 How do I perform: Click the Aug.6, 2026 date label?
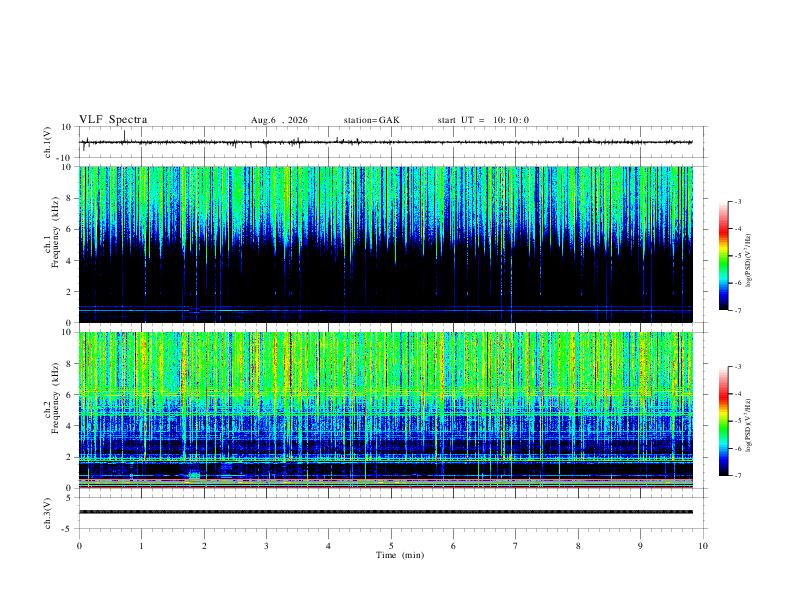click(279, 120)
